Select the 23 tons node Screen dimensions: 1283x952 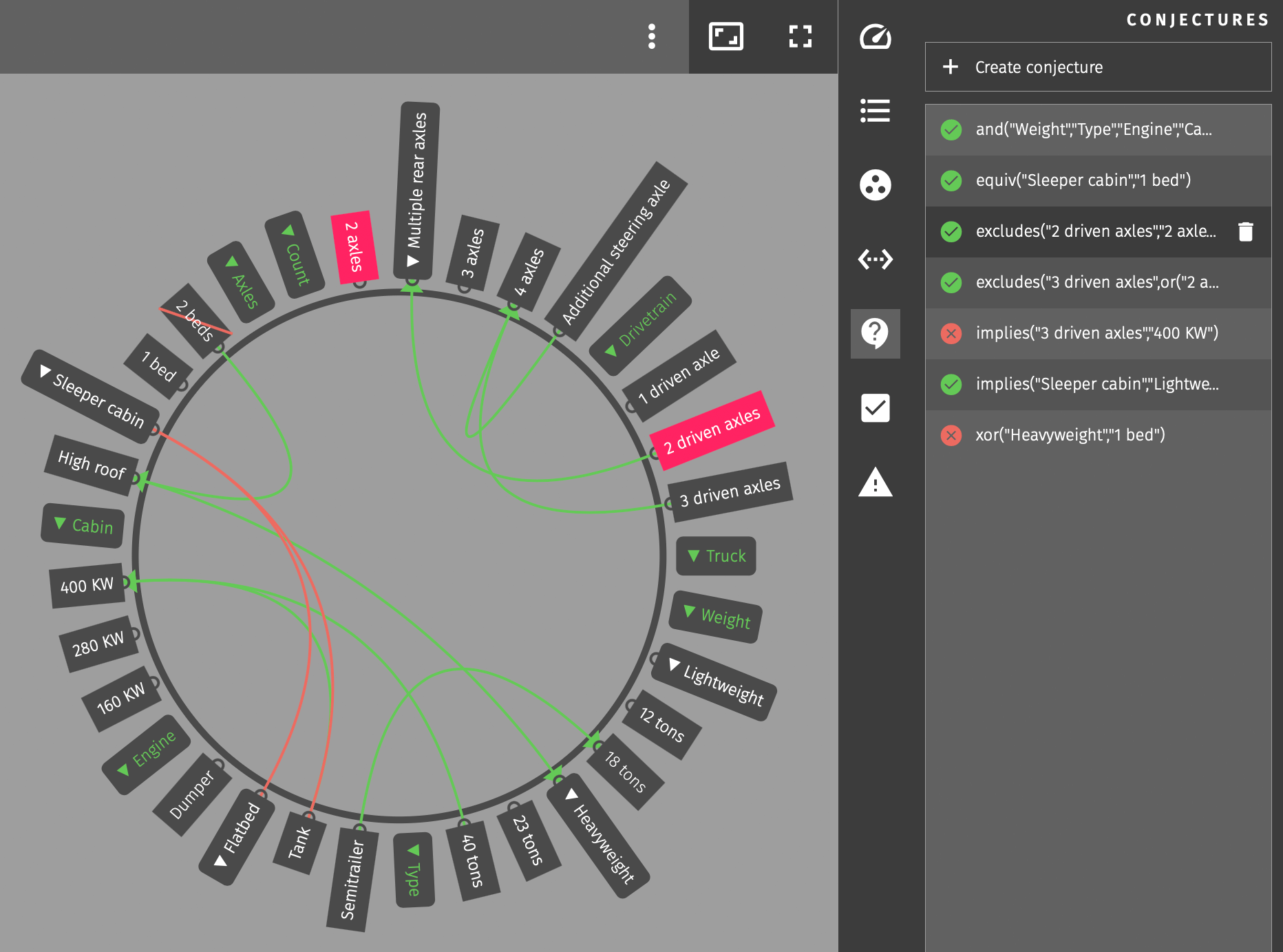click(529, 840)
